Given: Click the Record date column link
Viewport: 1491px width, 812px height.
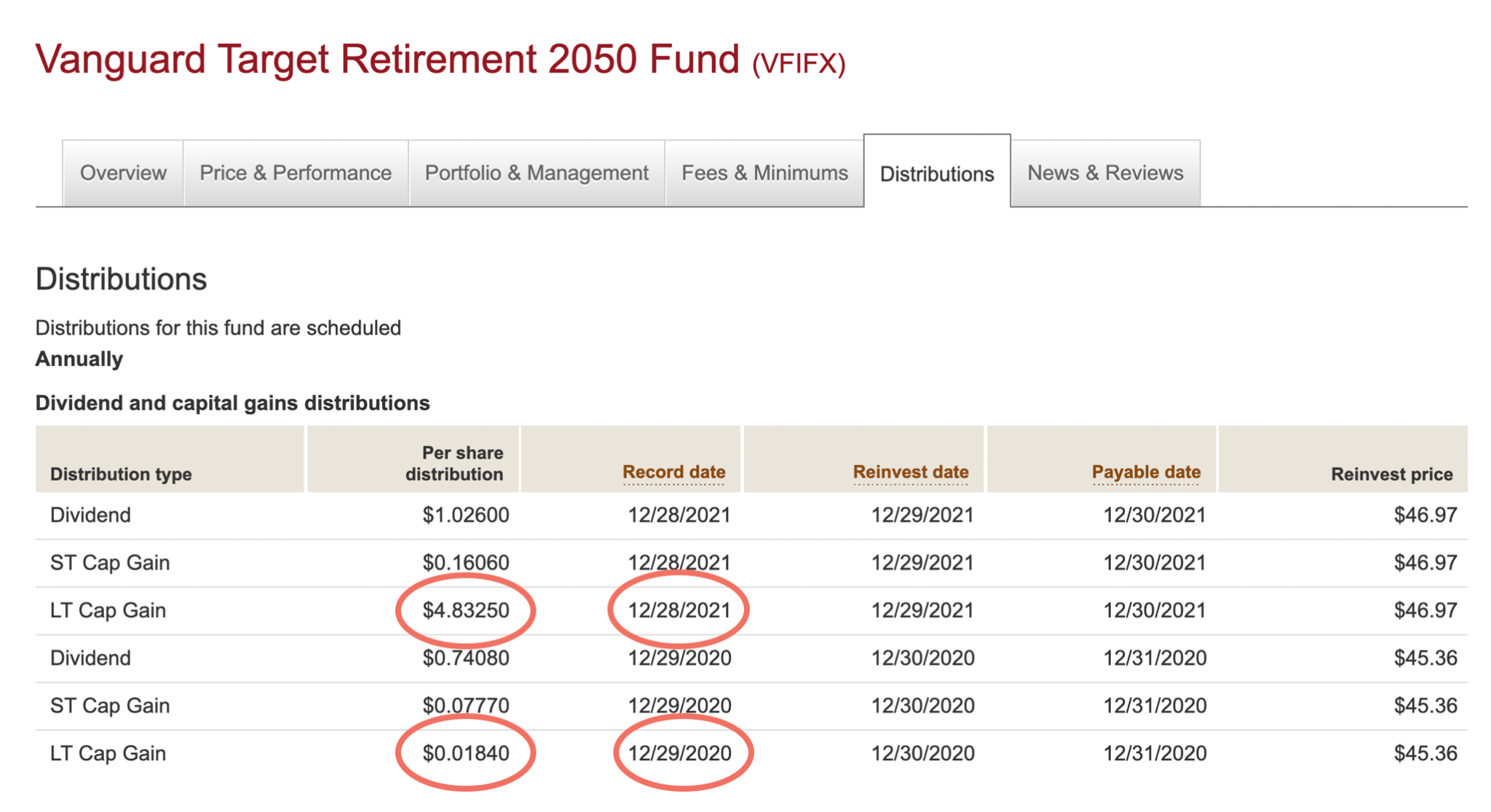Looking at the screenshot, I should click(x=674, y=472).
